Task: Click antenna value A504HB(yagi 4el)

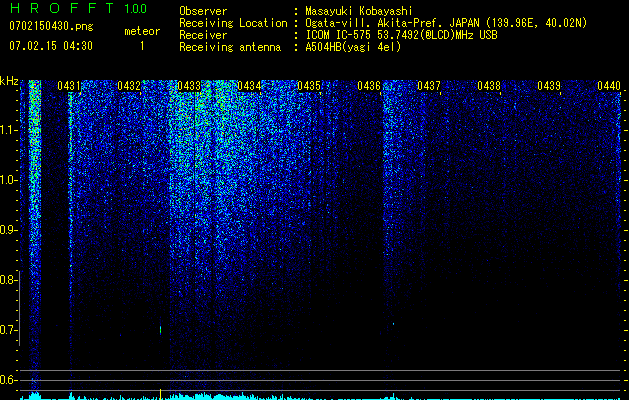Action: coord(353,47)
